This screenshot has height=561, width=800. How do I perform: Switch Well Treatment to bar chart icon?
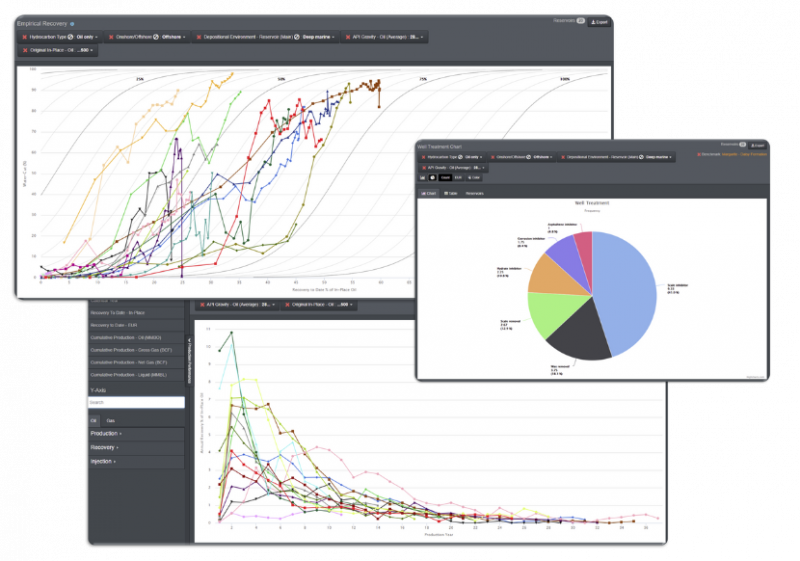point(423,177)
